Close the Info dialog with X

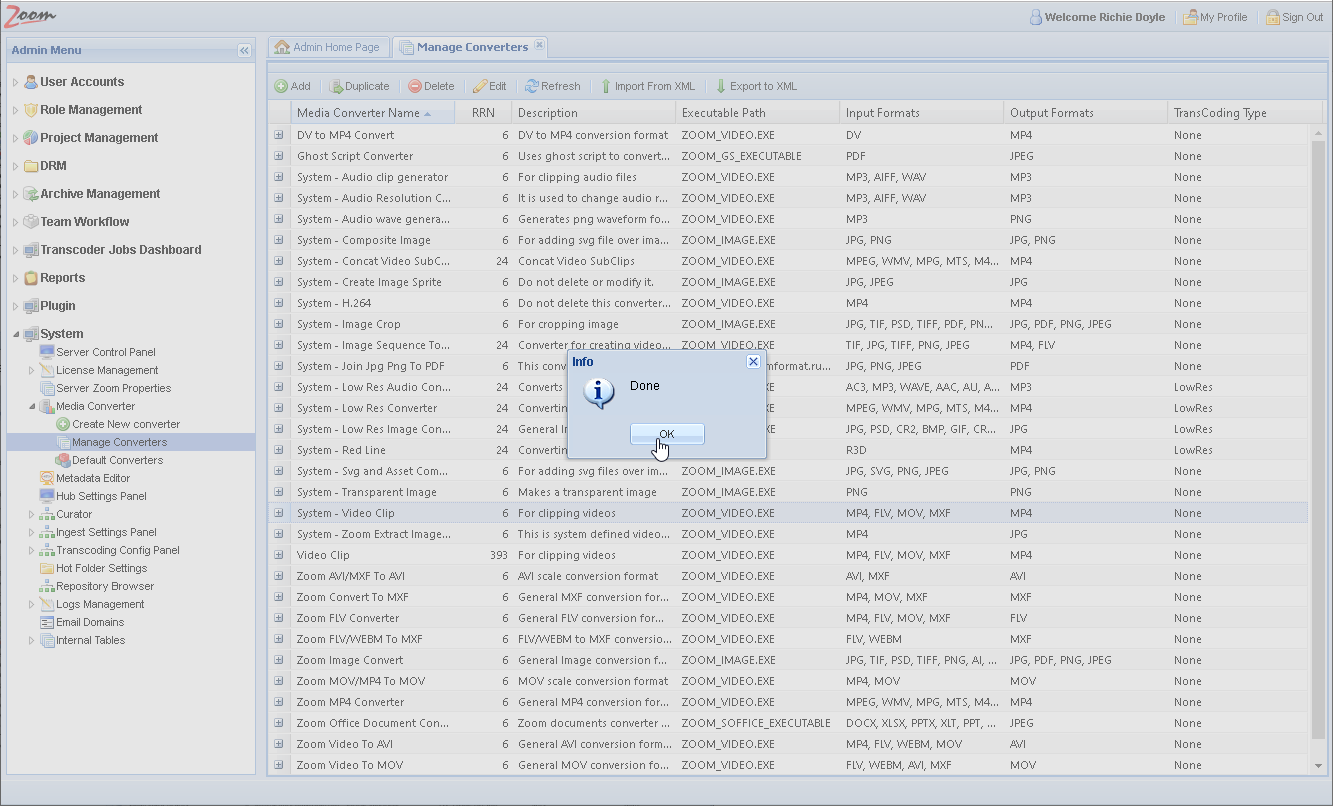754,362
